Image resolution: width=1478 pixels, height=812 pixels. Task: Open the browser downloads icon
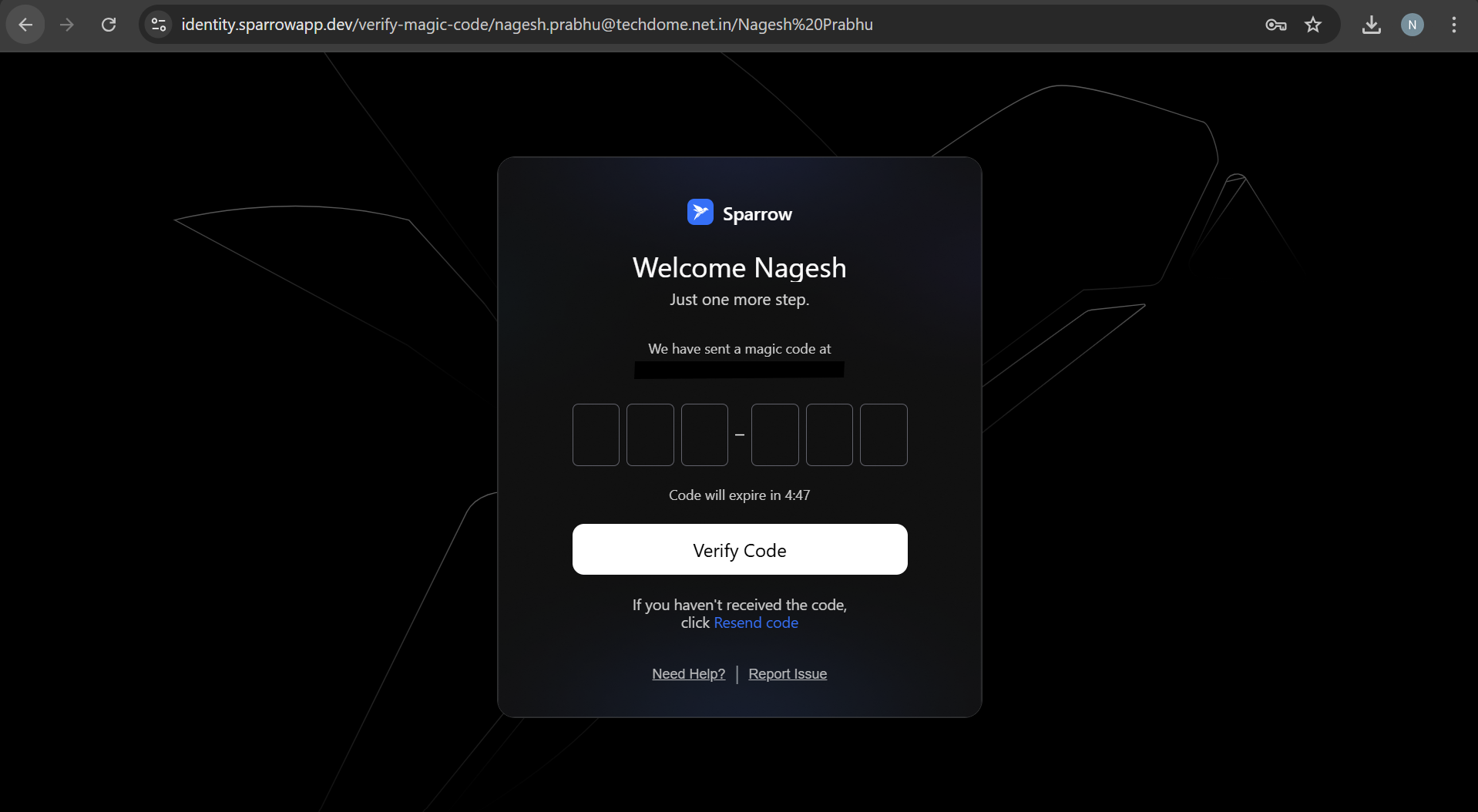tap(1372, 25)
